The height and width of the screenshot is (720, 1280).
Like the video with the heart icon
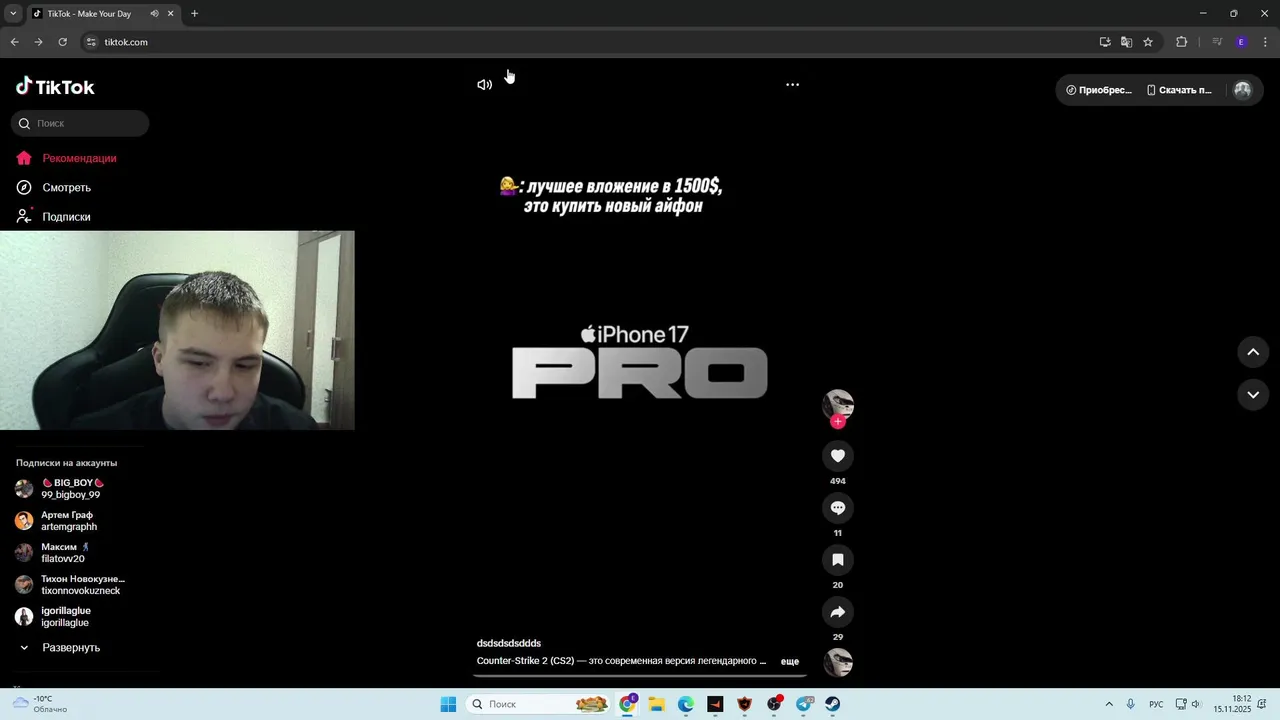pyautogui.click(x=838, y=456)
